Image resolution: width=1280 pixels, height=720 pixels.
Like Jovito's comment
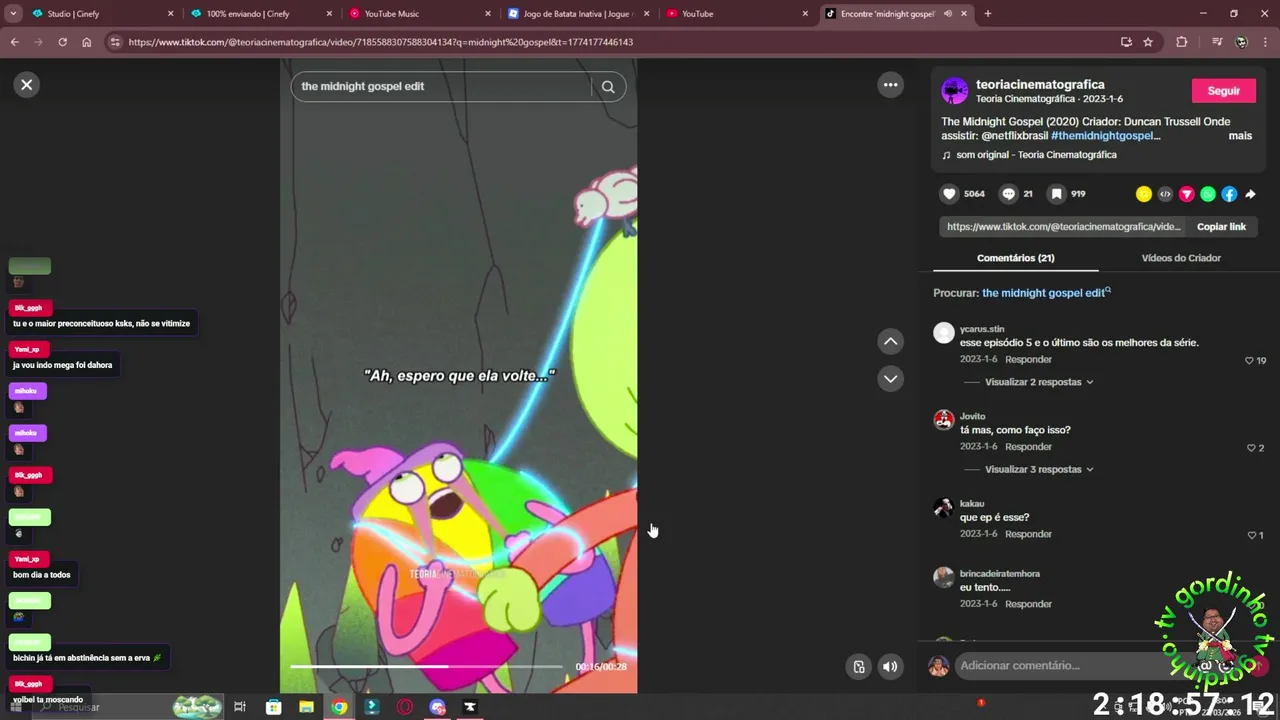tap(1251, 448)
